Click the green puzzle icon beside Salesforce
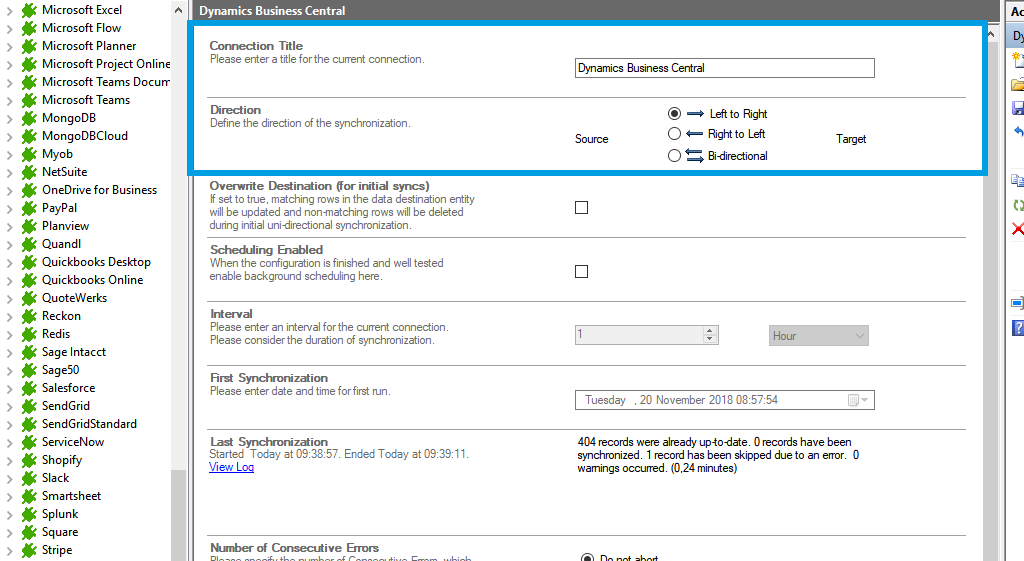The image size is (1024, 561). [x=29, y=388]
